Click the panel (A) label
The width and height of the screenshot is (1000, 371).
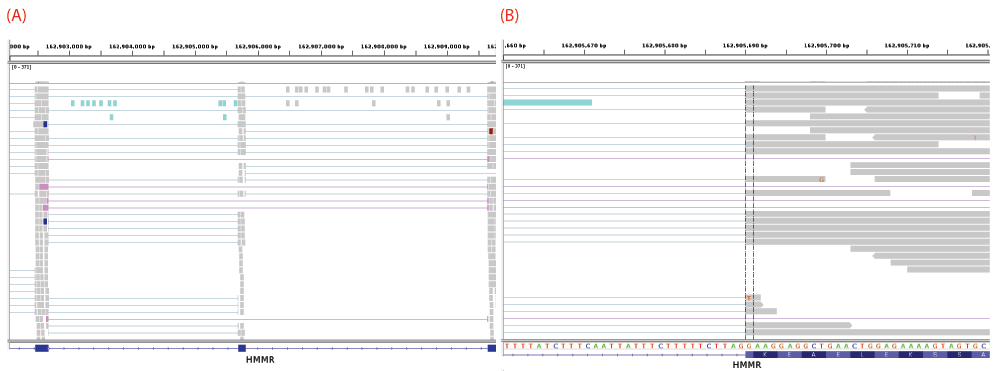17,16
